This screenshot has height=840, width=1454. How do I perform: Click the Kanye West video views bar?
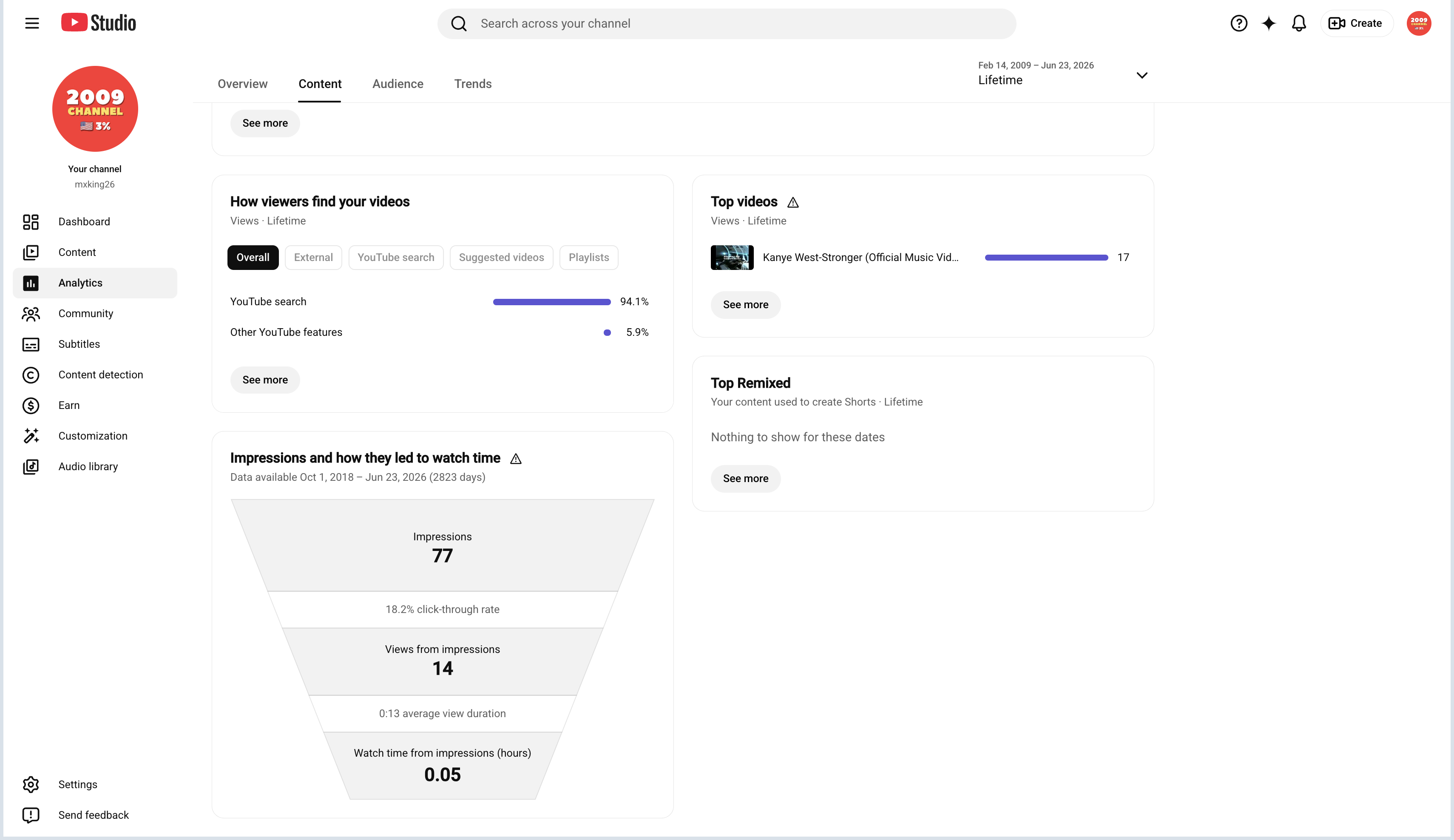coord(1046,257)
